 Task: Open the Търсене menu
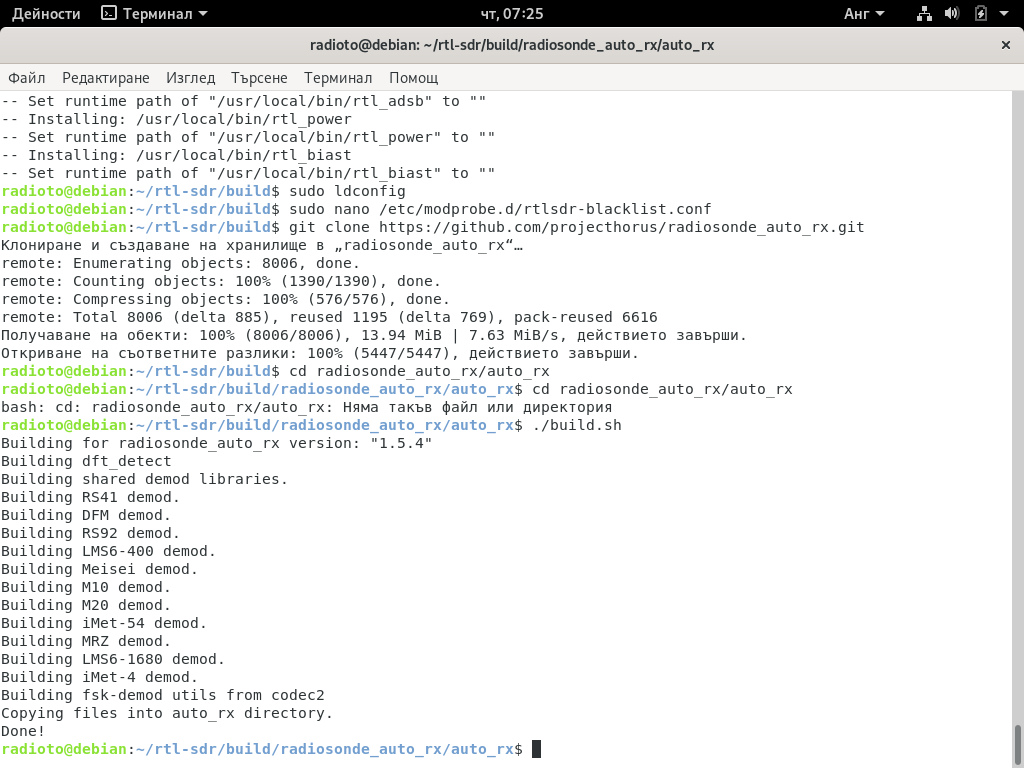(259, 78)
